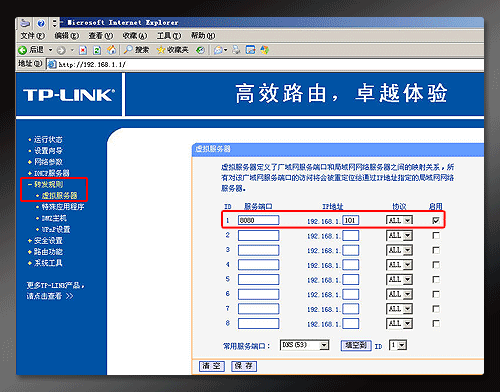This screenshot has height=392, width=500.
Task: Open the ID number dropdown next to 填空到
Action: [x=398, y=345]
